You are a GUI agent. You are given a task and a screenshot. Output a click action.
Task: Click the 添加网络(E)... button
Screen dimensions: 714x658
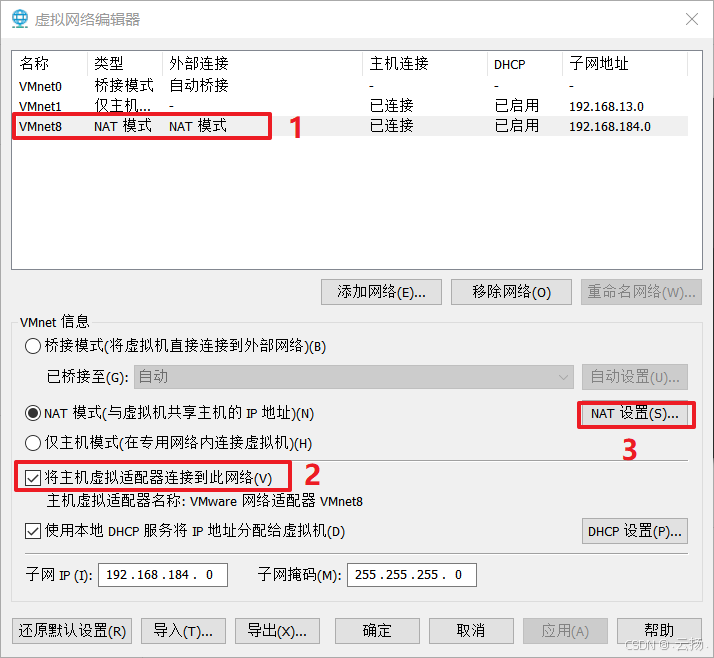click(x=381, y=292)
